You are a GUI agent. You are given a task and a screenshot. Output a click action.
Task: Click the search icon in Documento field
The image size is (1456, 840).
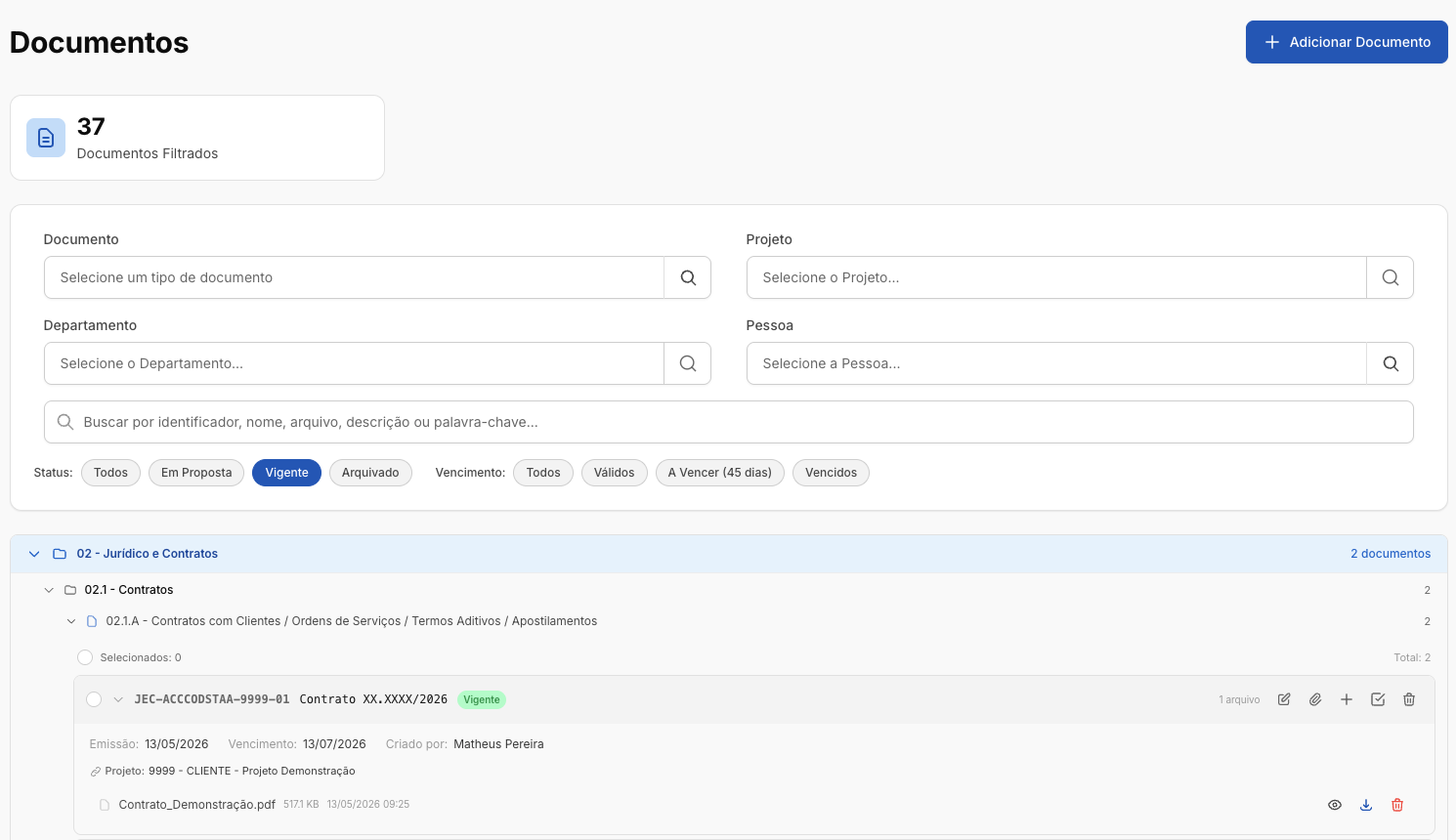[x=688, y=277]
